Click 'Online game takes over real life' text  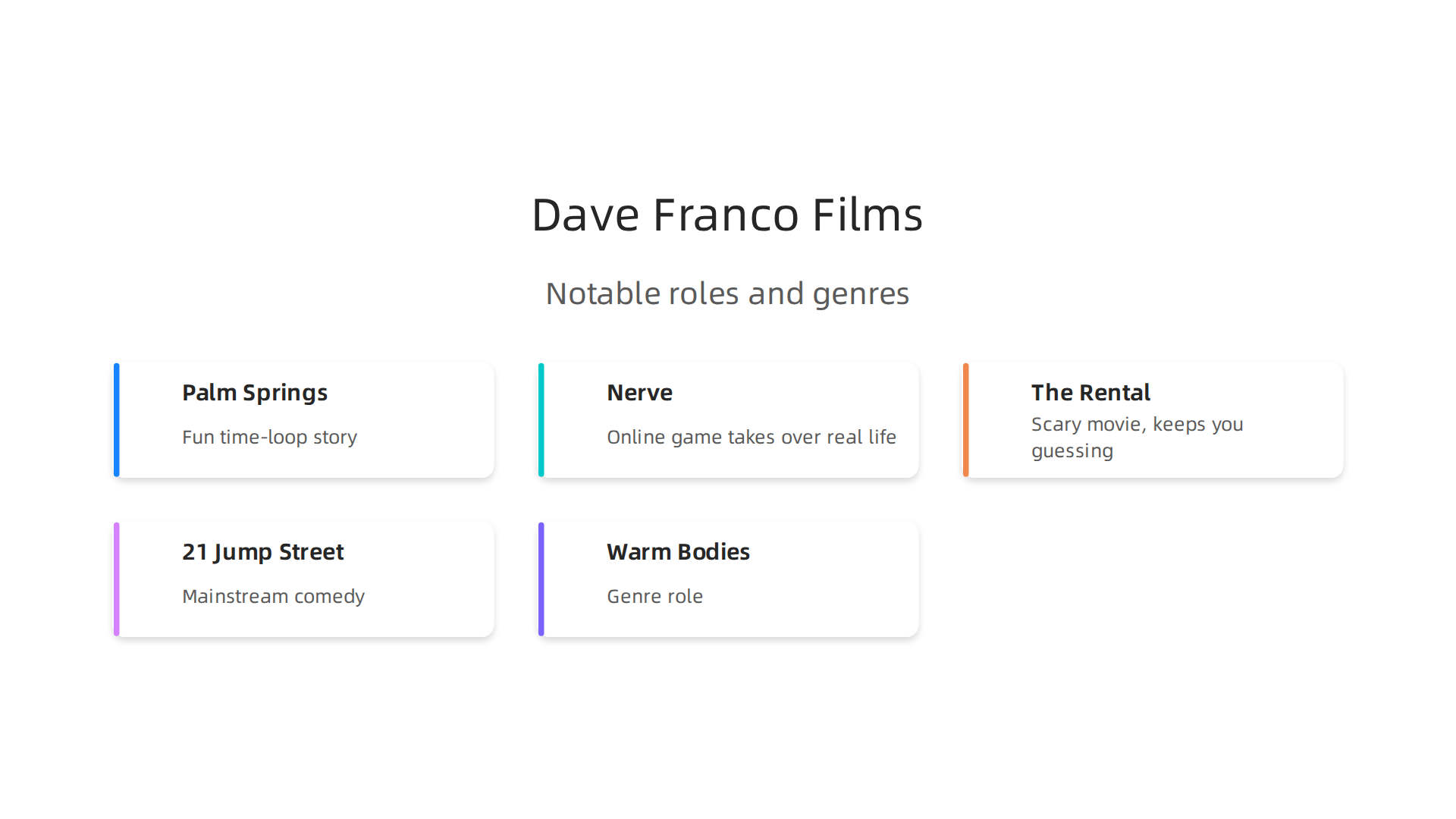pos(752,438)
